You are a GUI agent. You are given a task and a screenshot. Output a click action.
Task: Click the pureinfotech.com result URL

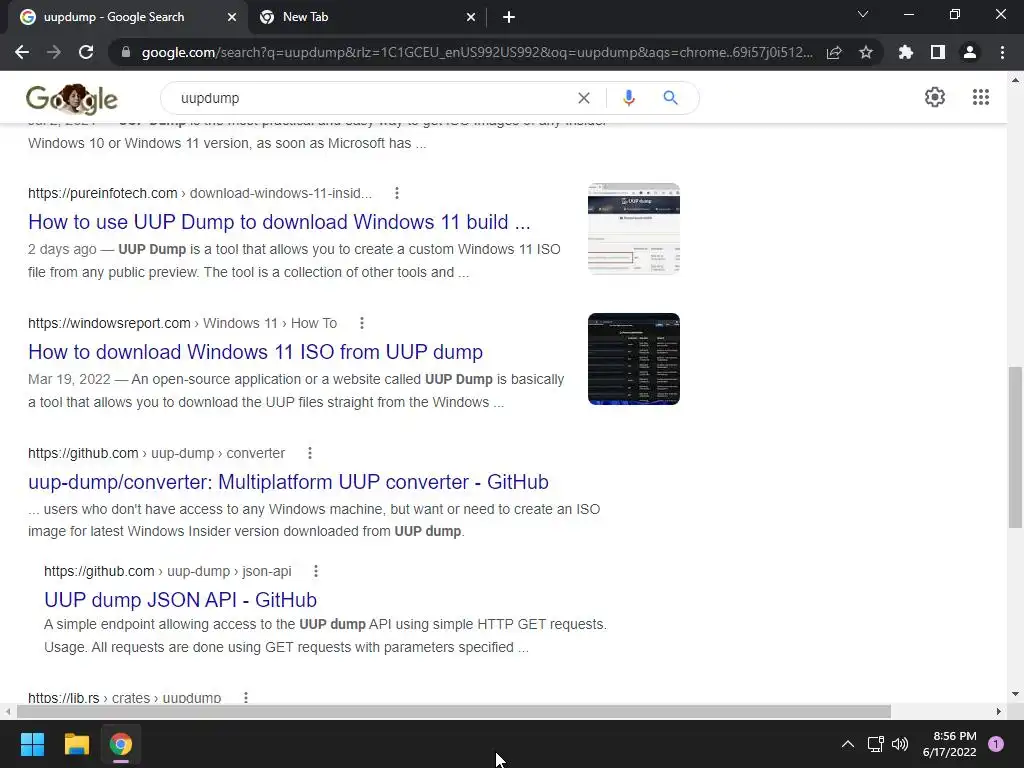point(200,193)
